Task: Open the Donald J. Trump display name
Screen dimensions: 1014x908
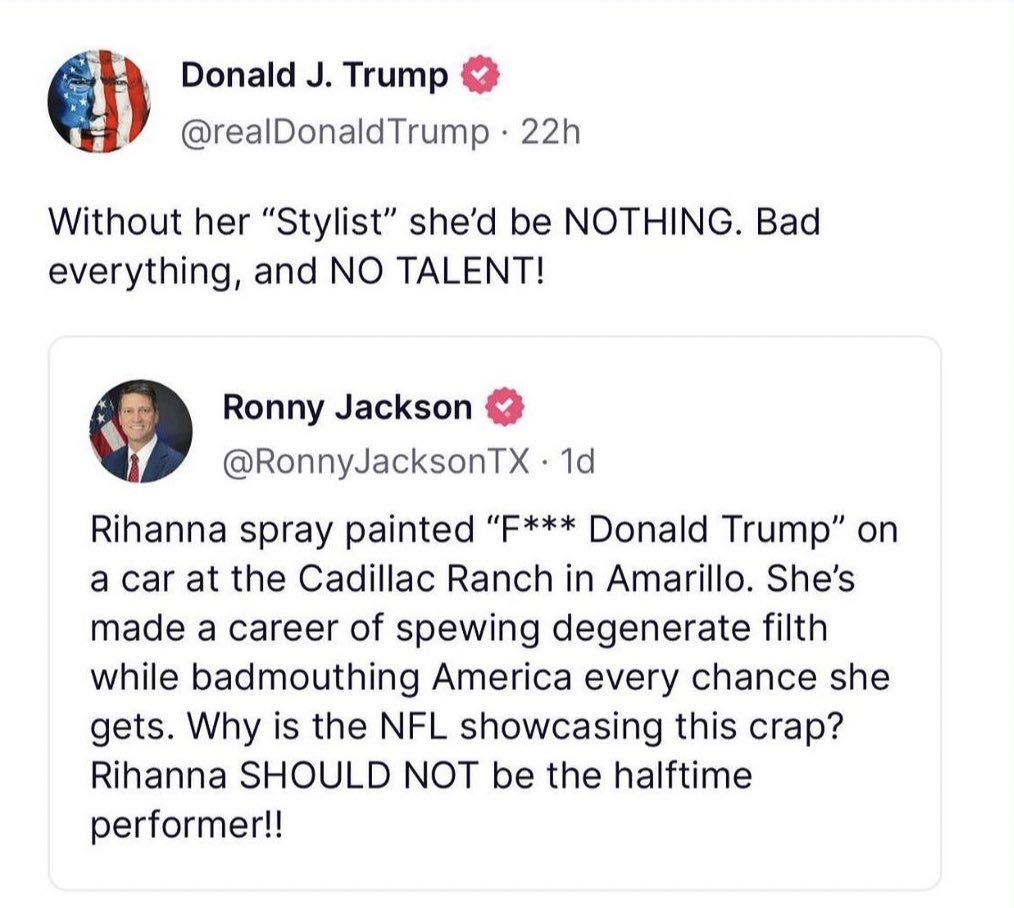Action: coord(314,75)
